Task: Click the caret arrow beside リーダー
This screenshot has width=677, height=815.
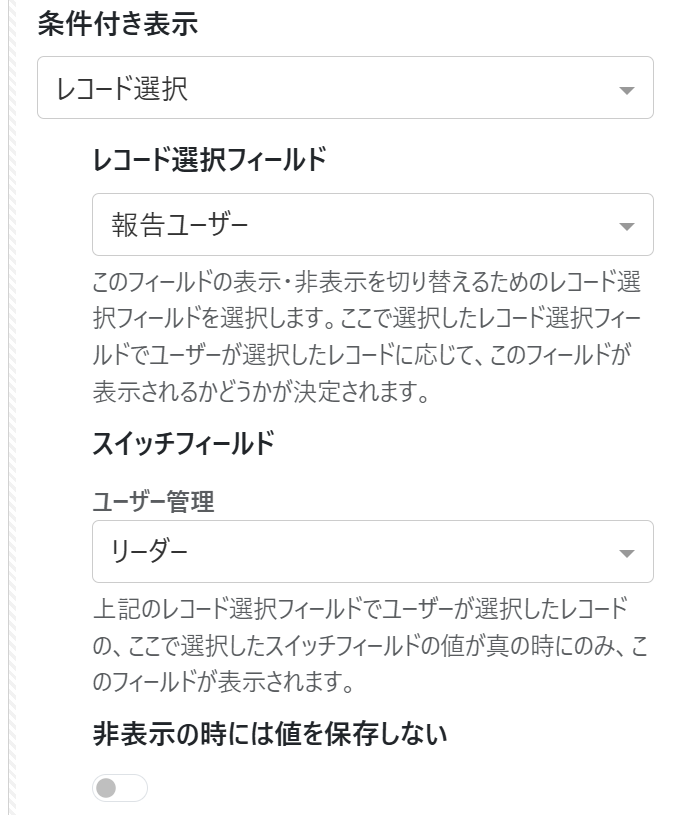Action: (627, 553)
